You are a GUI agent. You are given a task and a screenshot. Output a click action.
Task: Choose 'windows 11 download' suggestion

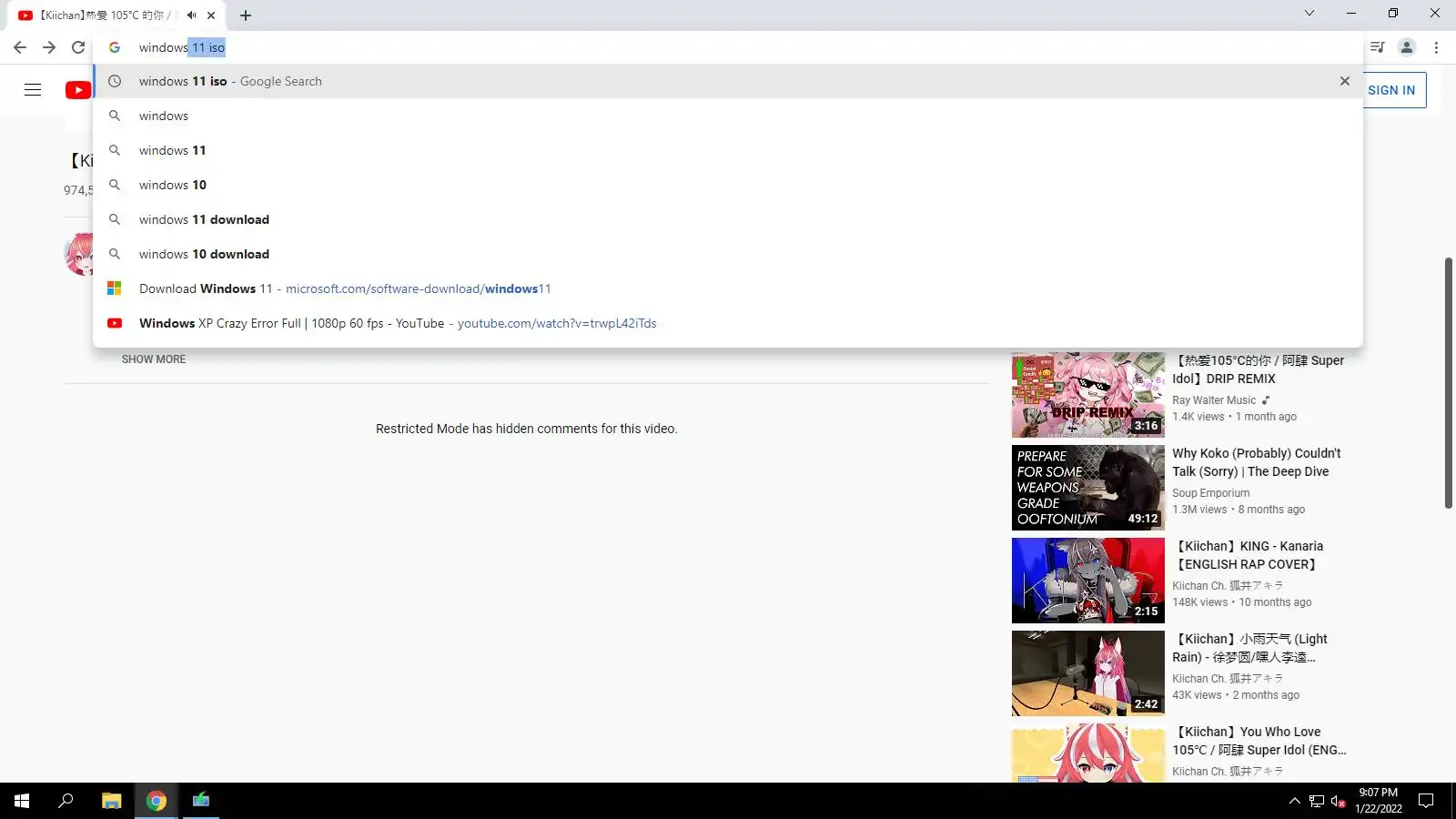click(x=728, y=219)
